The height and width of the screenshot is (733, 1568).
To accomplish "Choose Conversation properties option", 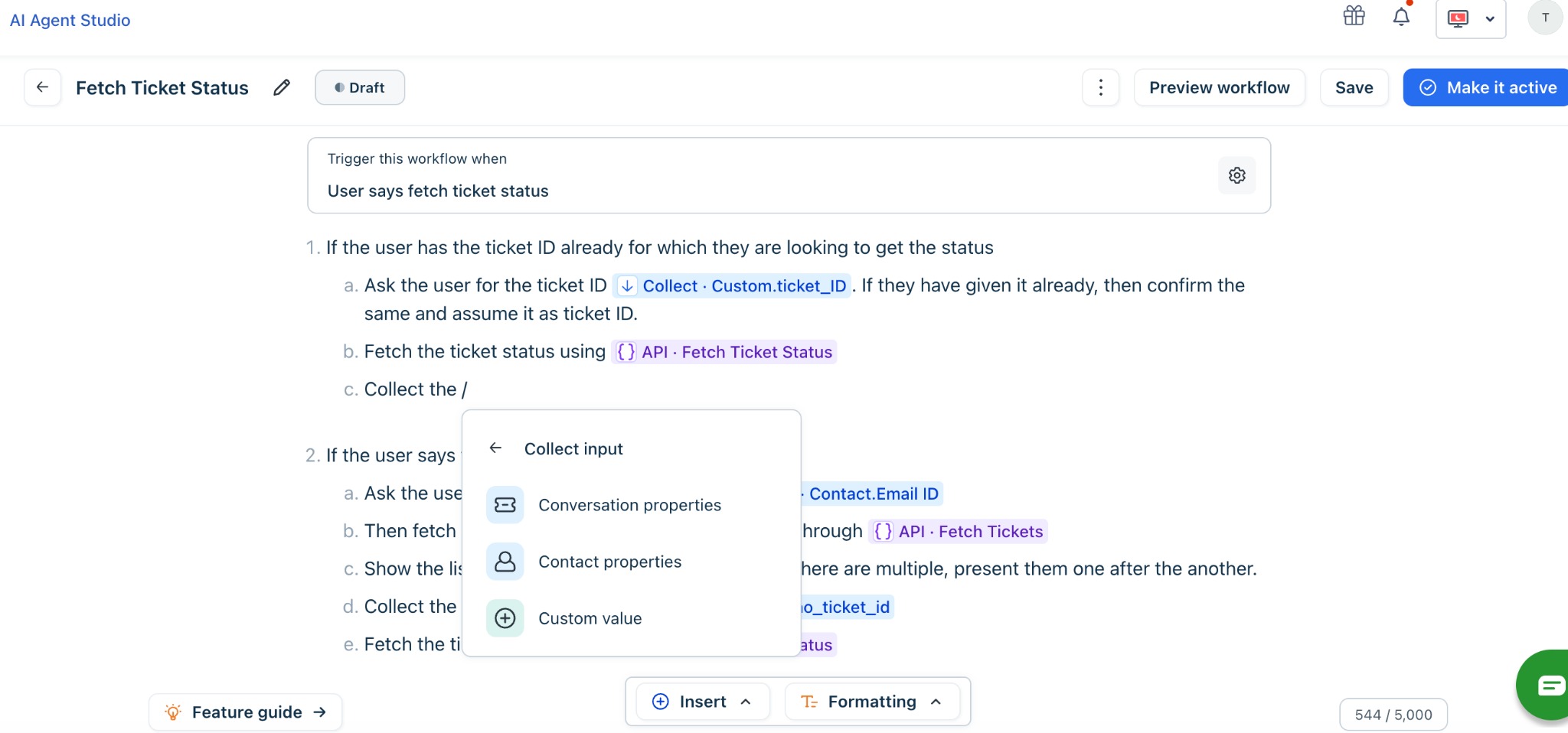I will [x=632, y=505].
